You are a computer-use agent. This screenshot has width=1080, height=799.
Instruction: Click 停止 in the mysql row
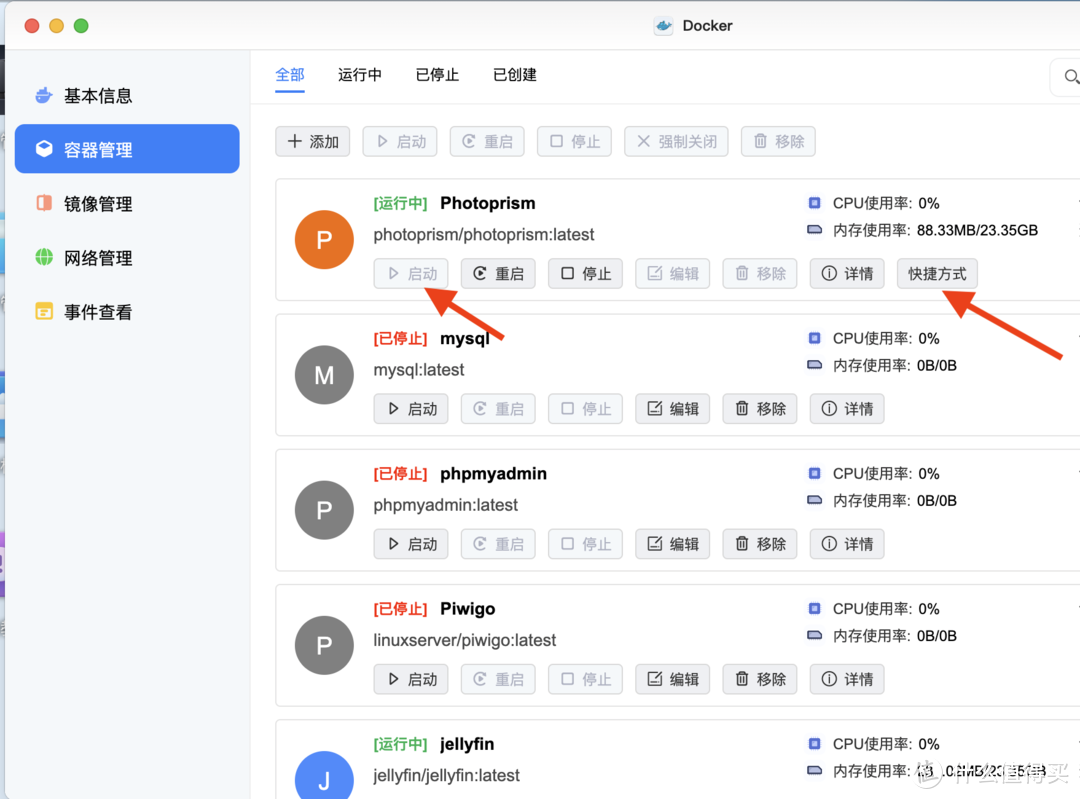pyautogui.click(x=585, y=408)
